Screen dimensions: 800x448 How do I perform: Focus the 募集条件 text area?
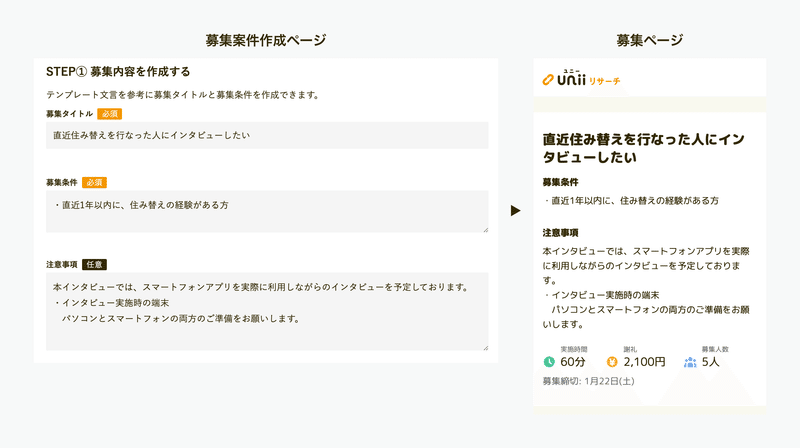[267, 212]
